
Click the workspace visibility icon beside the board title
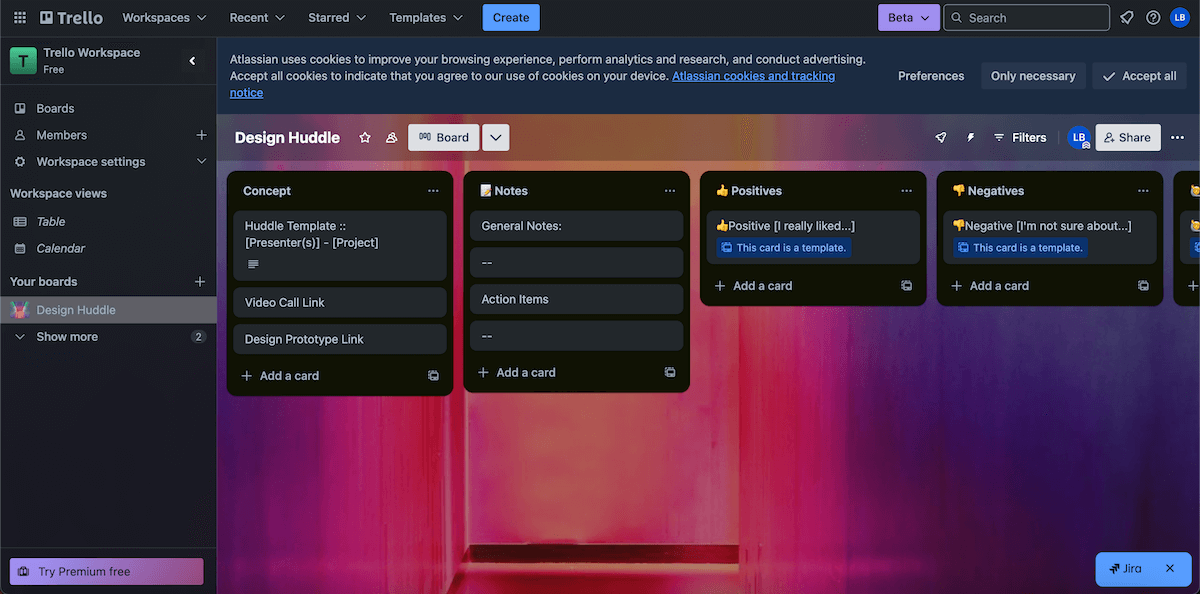click(x=391, y=138)
